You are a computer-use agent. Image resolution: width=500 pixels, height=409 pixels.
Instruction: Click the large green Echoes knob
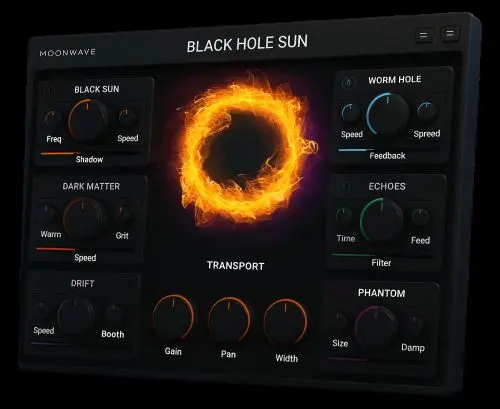(382, 219)
